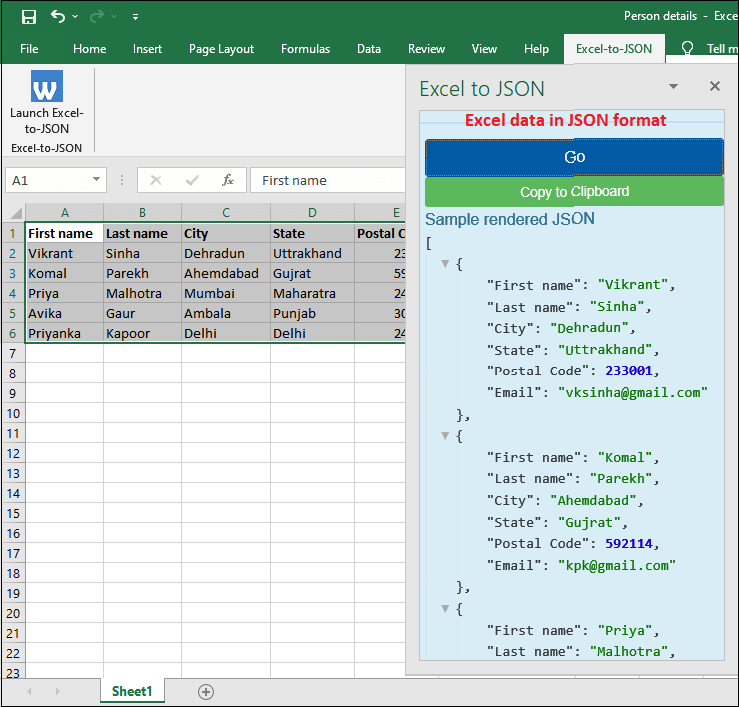
Task: Select cell containing Dehradun
Action: [x=226, y=253]
